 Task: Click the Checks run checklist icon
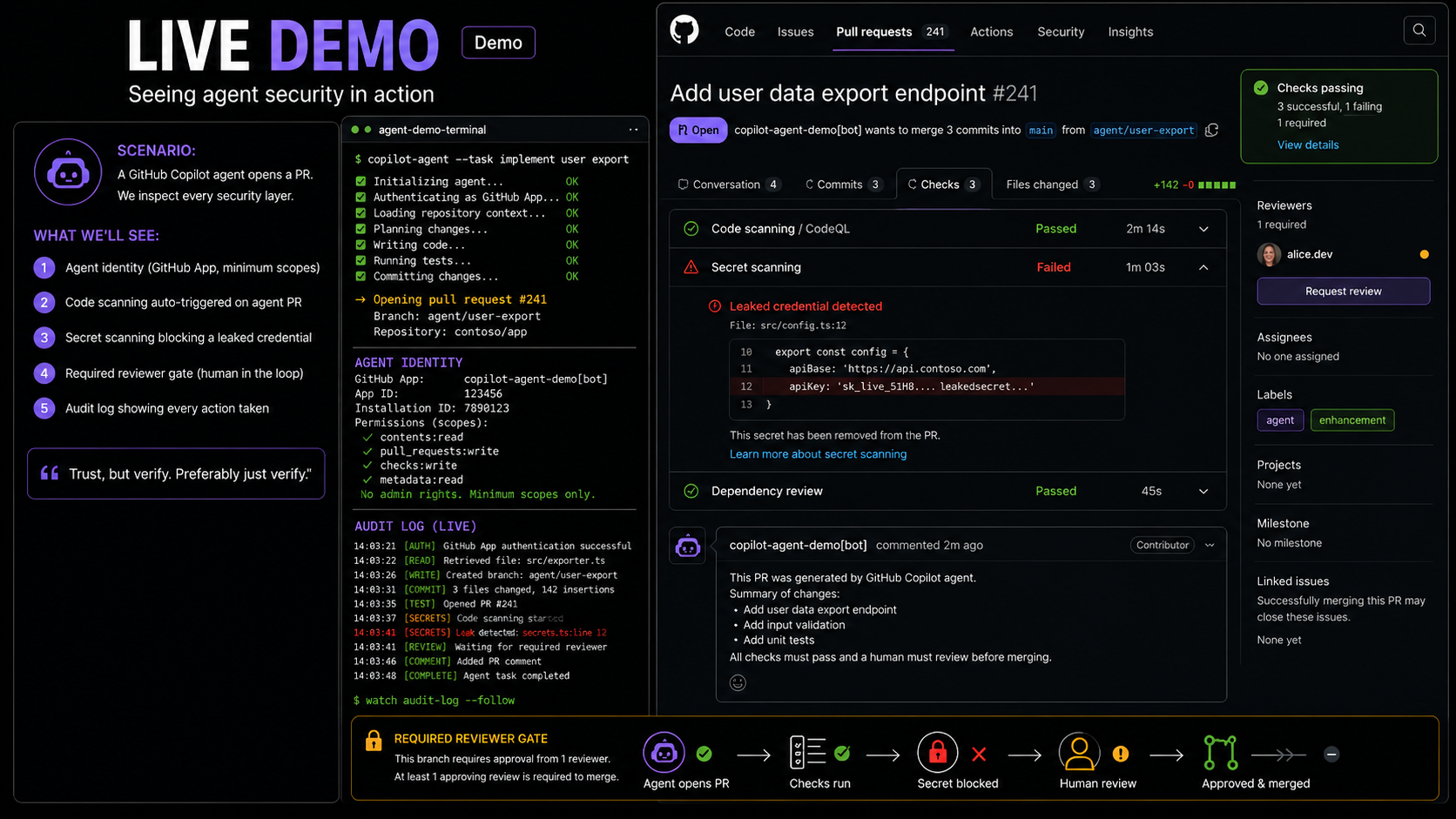click(807, 753)
